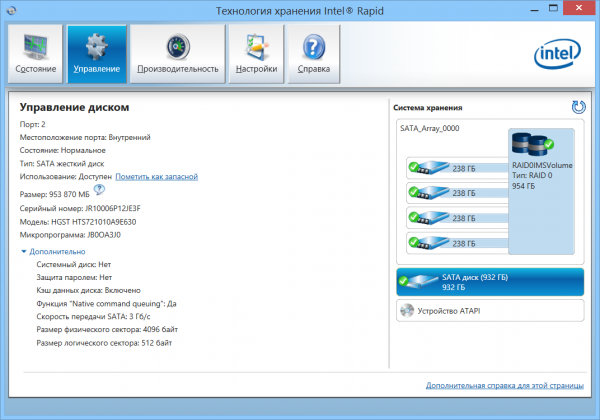Open the Справка tab
600x420 pixels.
314,54
